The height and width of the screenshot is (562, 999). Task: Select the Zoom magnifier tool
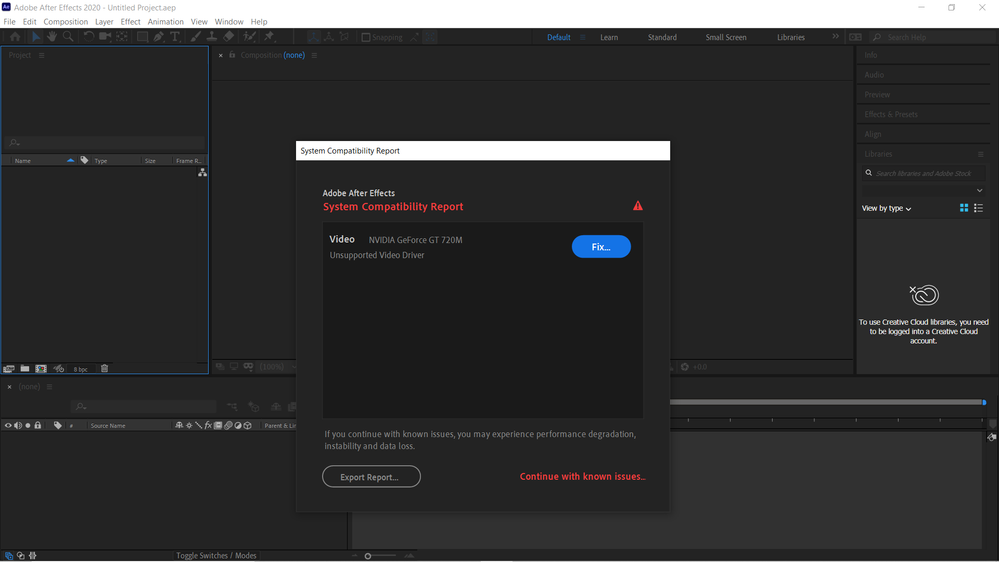point(68,37)
